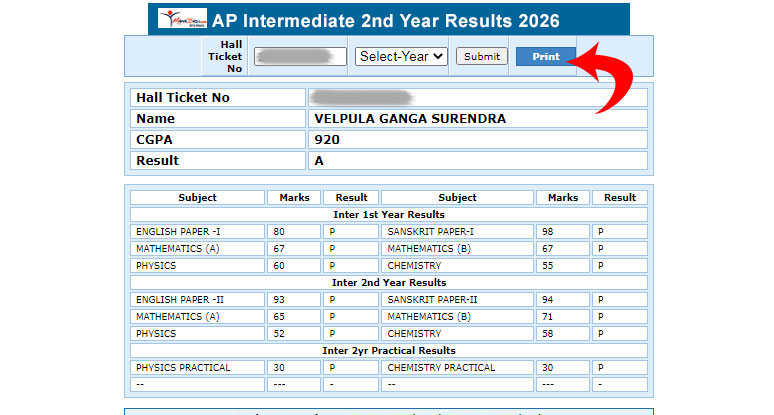Focus the Hall Ticket No input field
The width and height of the screenshot is (774, 415).
(x=300, y=57)
